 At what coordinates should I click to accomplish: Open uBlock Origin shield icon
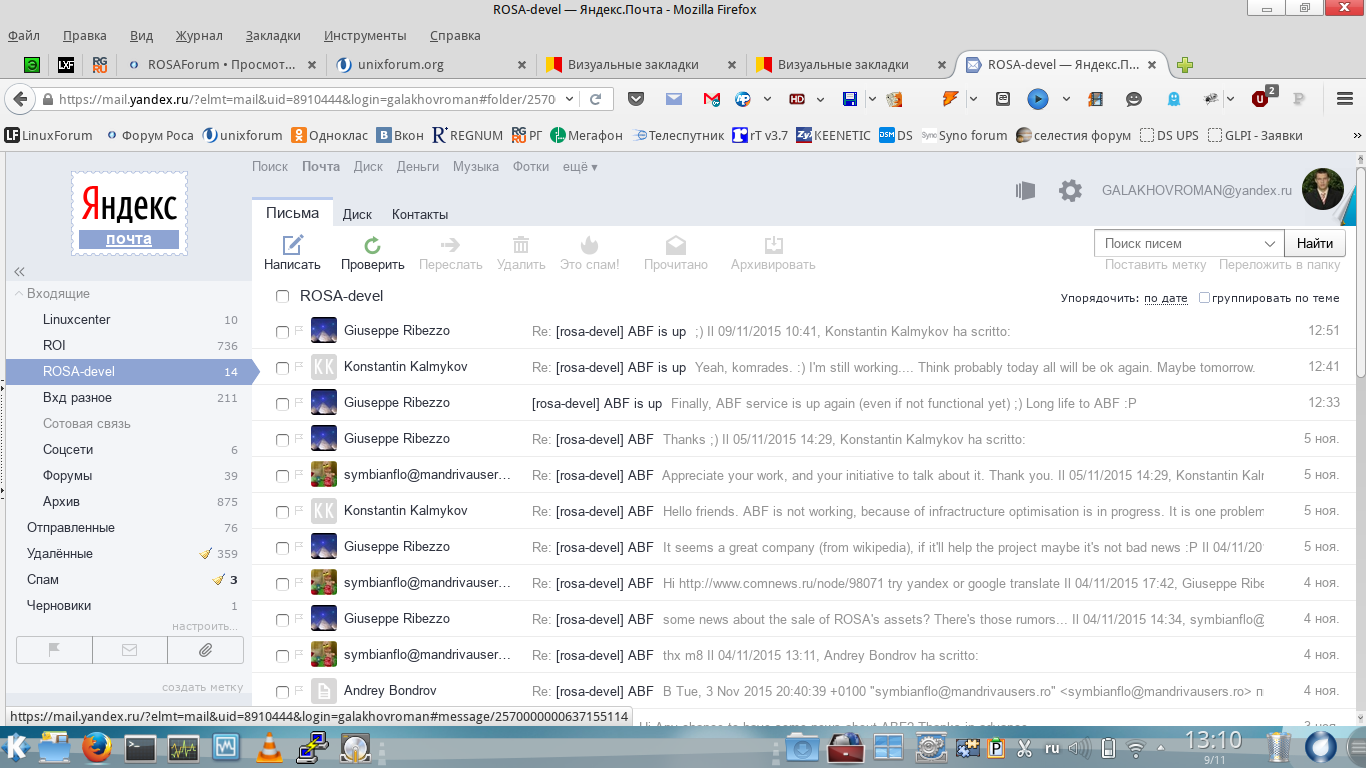pos(1262,98)
